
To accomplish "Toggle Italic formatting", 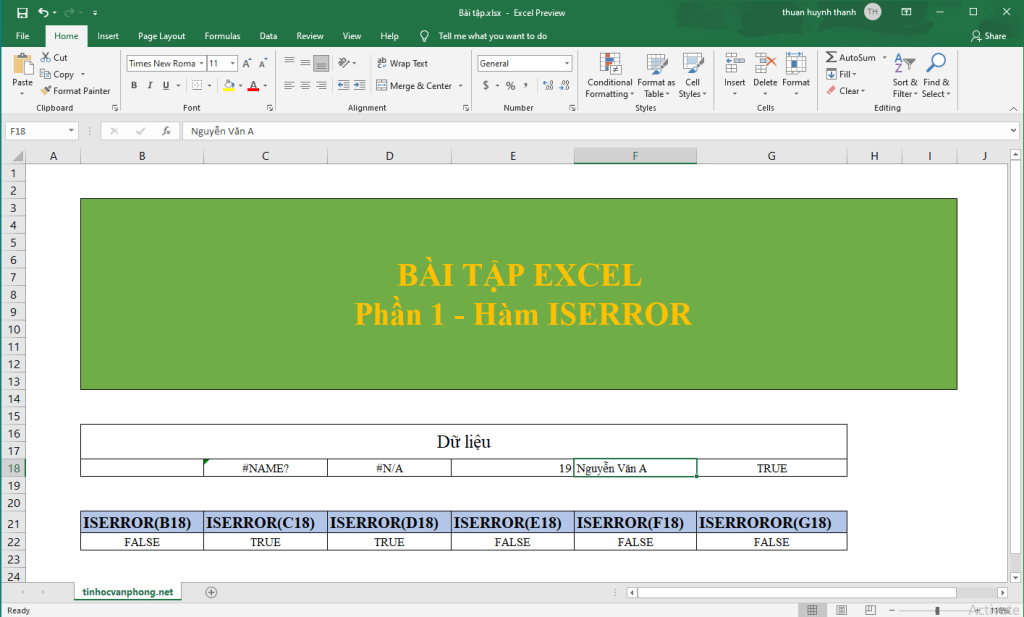I will point(150,86).
